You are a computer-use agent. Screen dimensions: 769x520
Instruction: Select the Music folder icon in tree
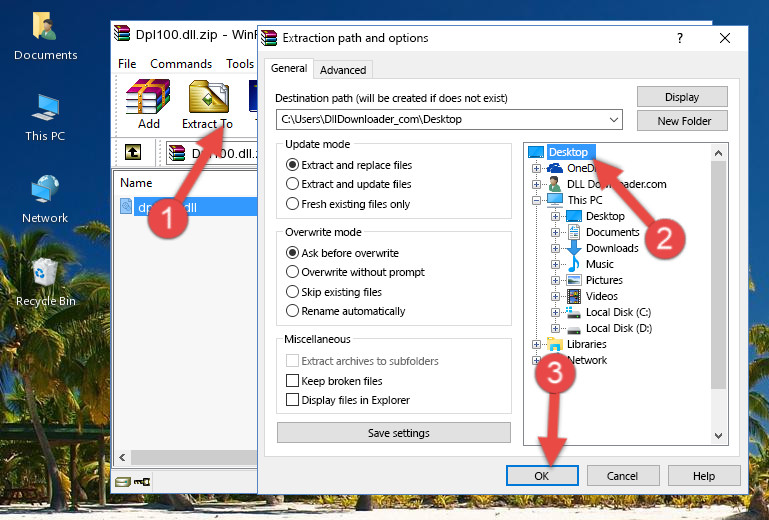tap(574, 264)
